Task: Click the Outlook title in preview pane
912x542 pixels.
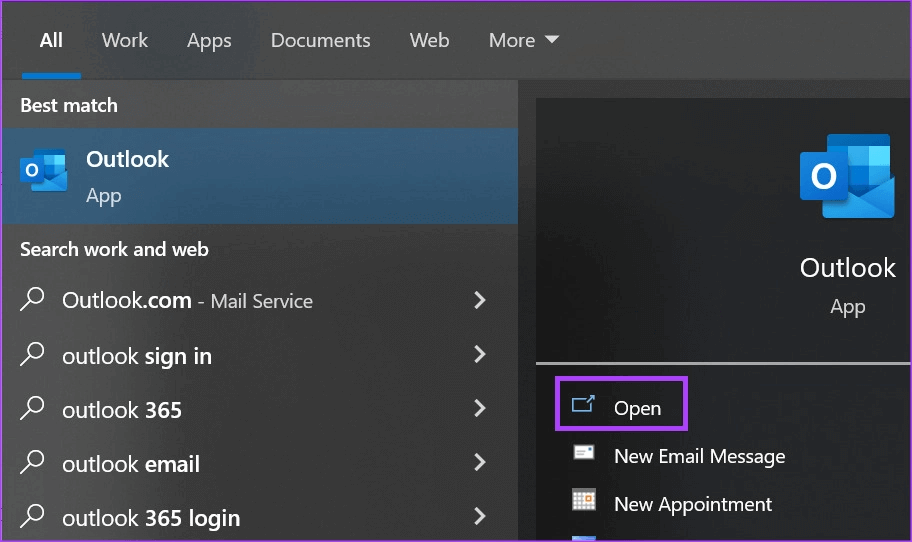Action: [x=847, y=268]
